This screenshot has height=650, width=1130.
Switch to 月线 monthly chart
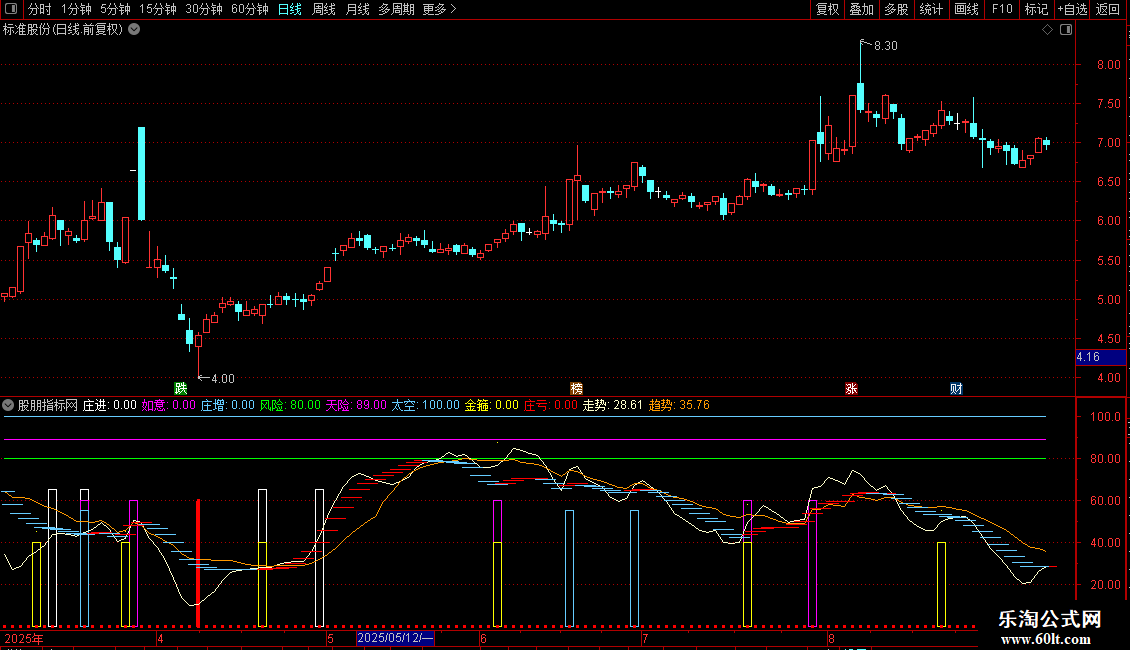(x=357, y=9)
